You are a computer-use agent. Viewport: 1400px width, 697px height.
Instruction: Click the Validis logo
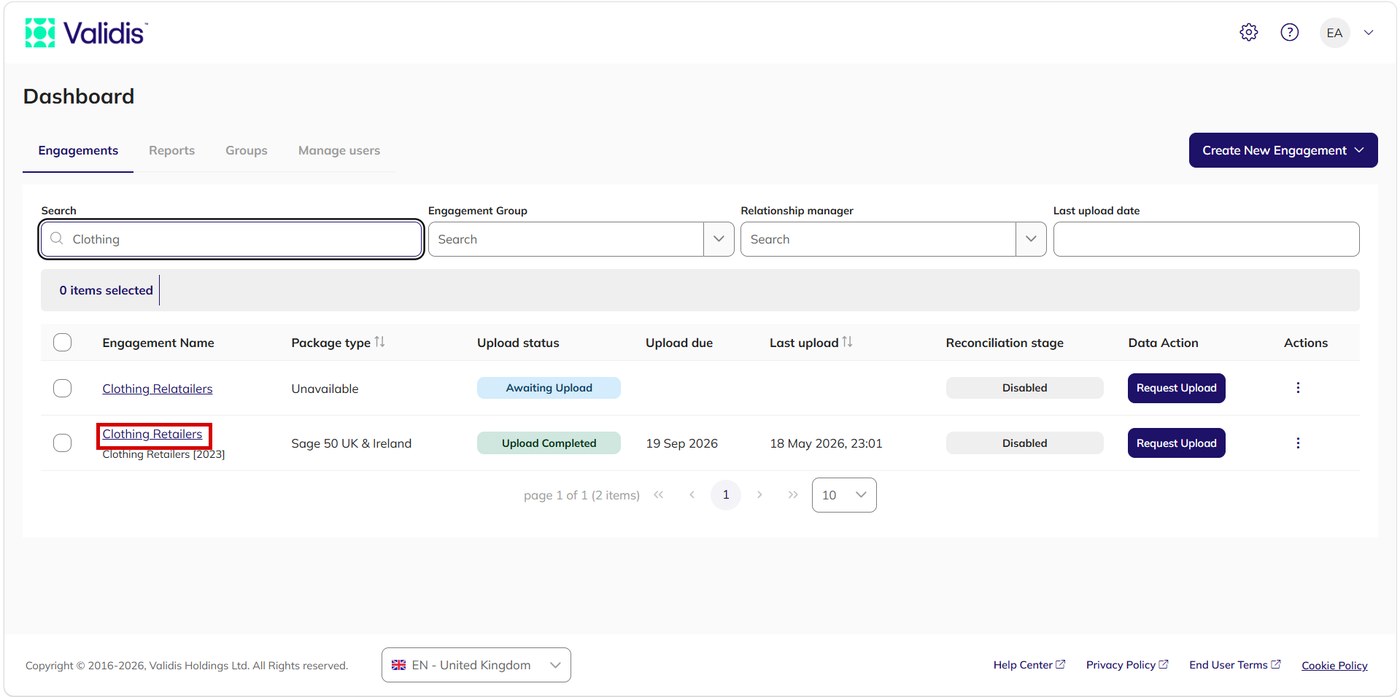coord(86,33)
